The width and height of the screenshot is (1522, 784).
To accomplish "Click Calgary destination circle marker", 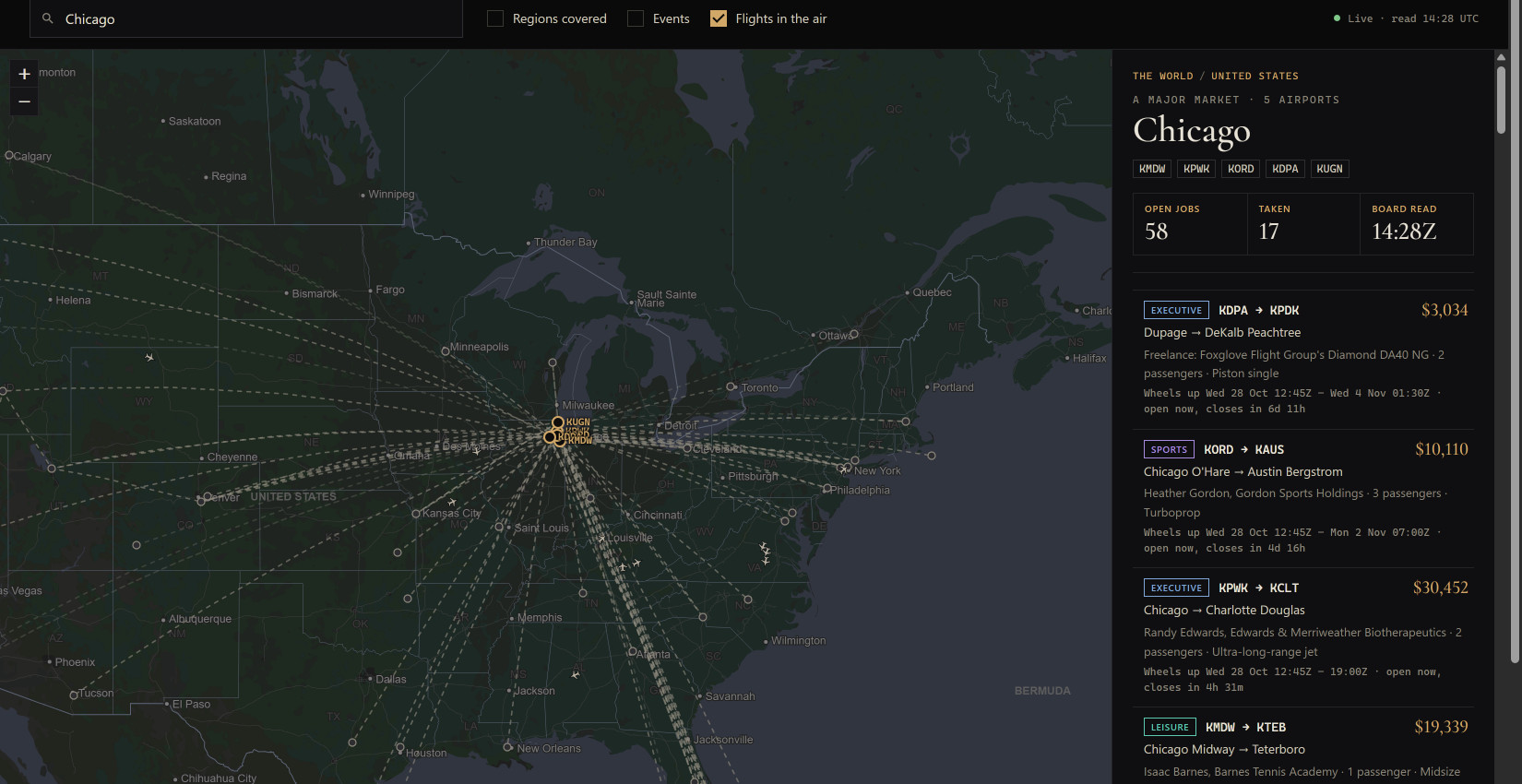I will tap(9, 155).
